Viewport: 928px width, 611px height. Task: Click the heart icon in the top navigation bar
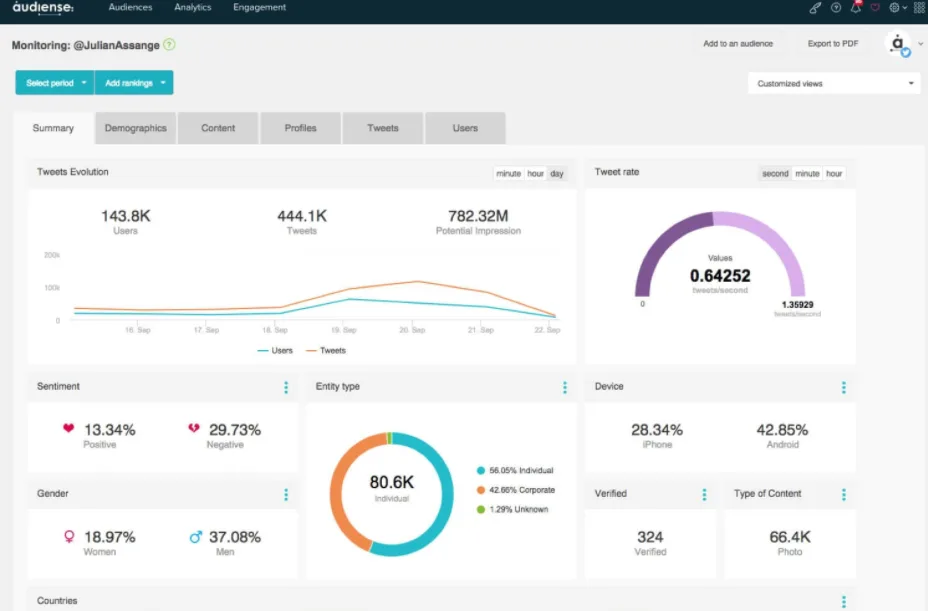coord(875,8)
